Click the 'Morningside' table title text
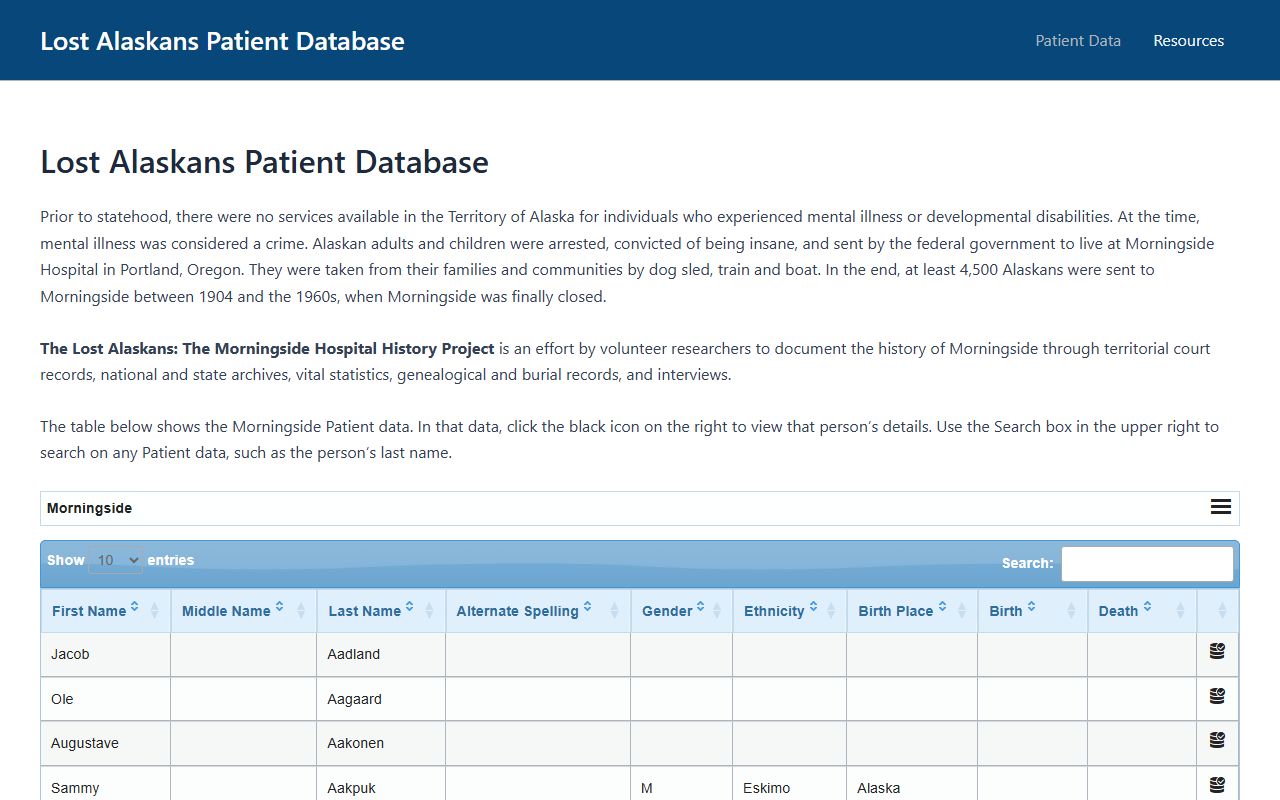1280x800 pixels. [89, 508]
